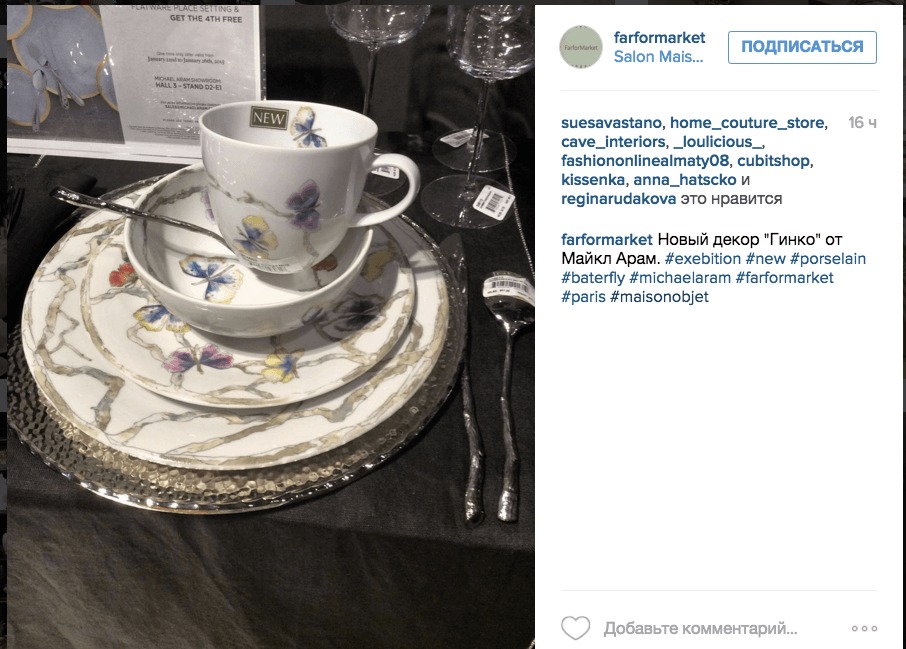Go to fashiononlinealmaty08 profile
This screenshot has width=906, height=649.
click(644, 161)
